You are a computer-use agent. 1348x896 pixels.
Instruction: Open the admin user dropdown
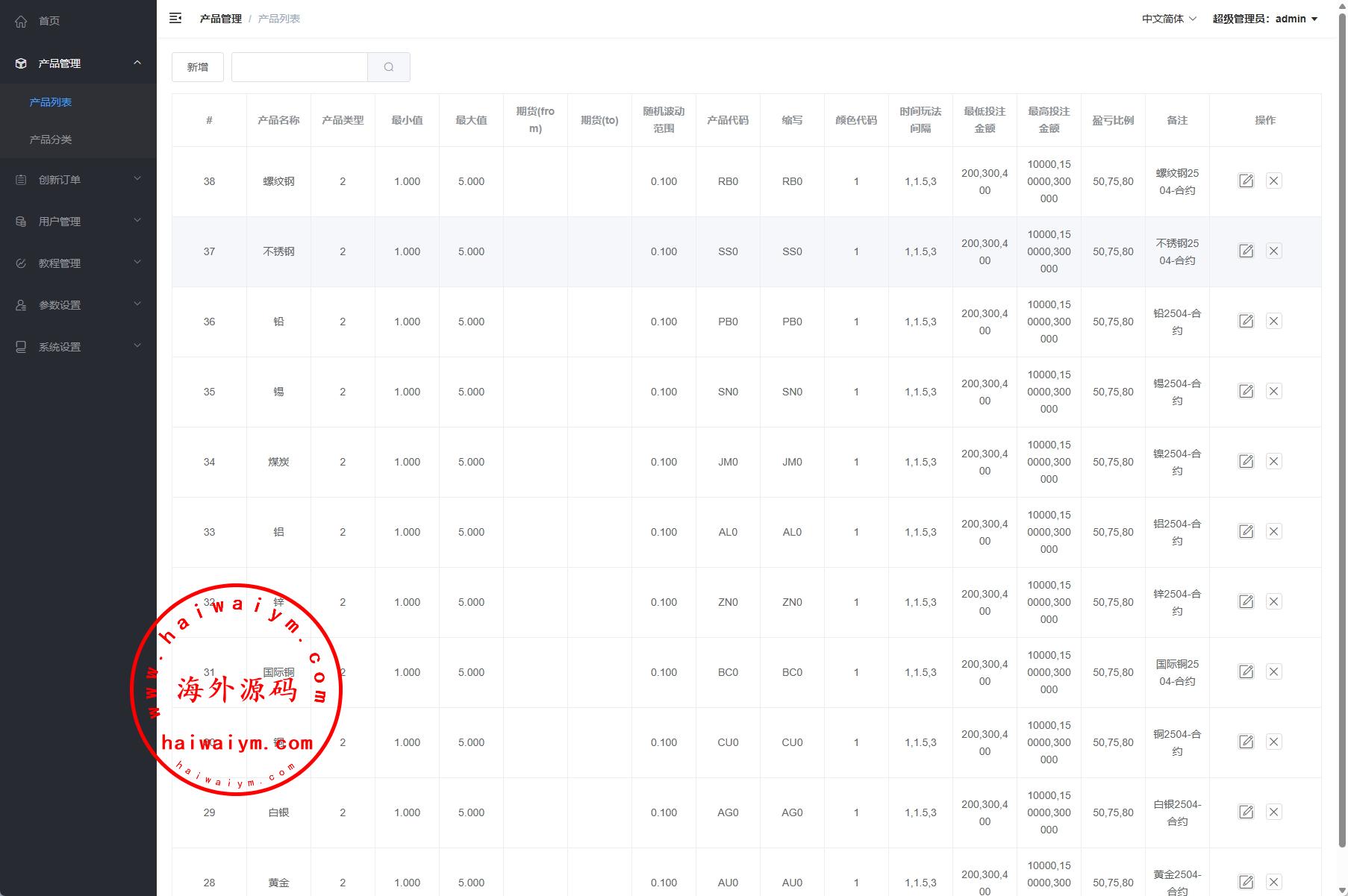click(1264, 19)
